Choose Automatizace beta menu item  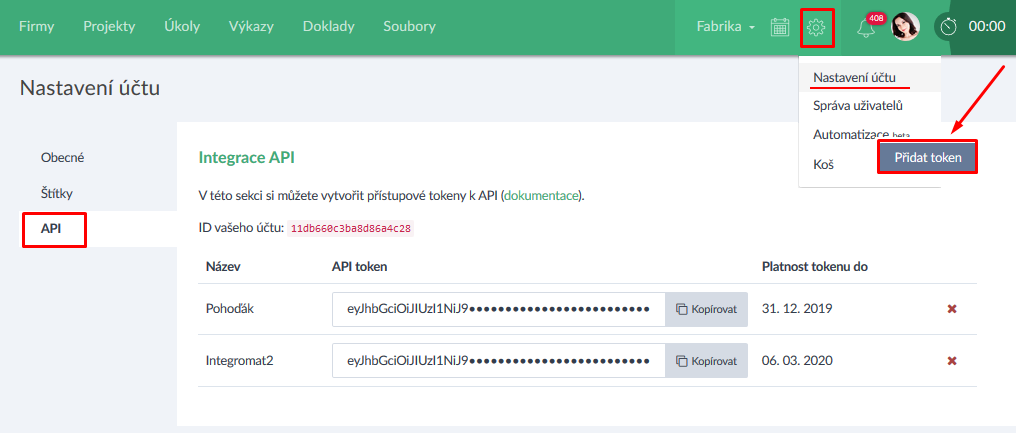point(850,134)
